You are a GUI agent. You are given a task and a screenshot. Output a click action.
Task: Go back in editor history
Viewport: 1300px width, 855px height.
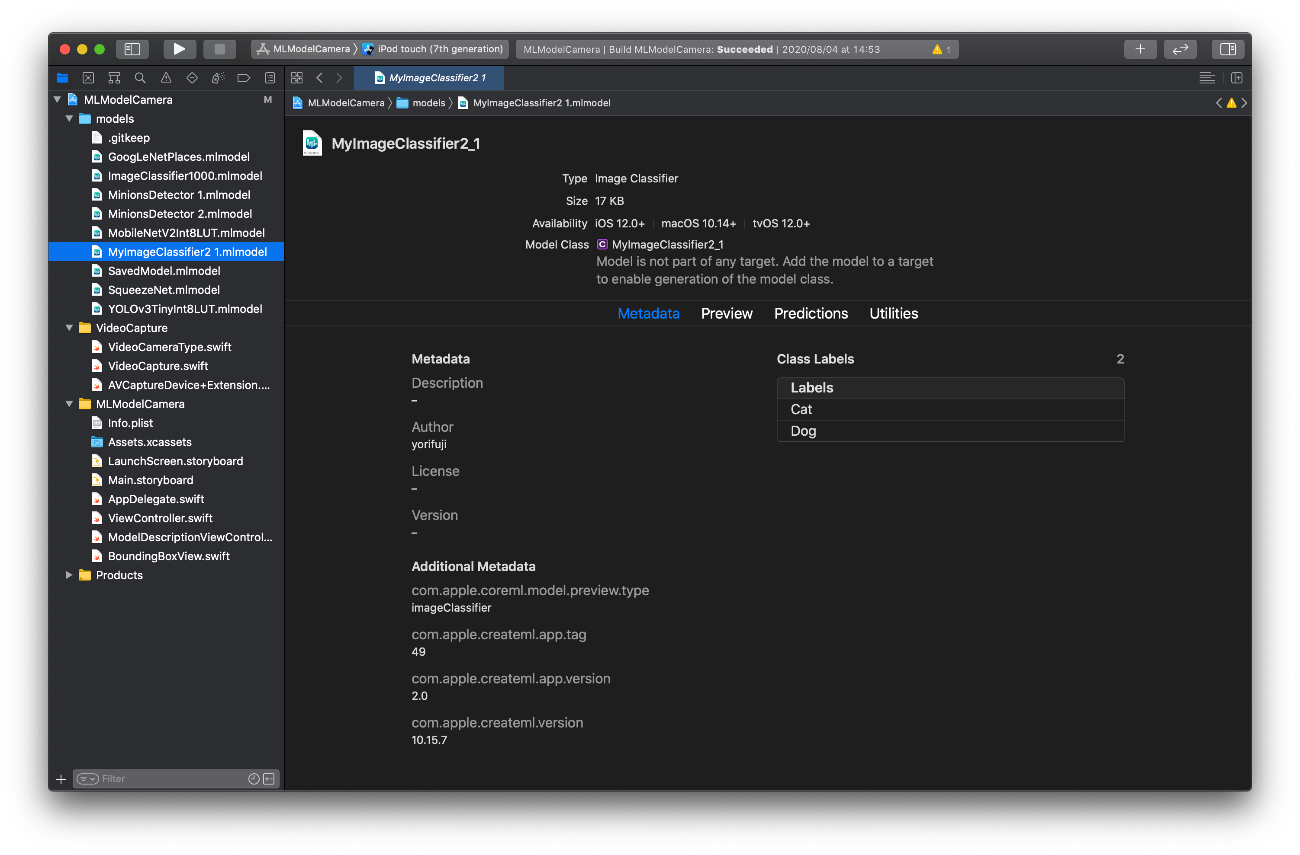coord(319,78)
